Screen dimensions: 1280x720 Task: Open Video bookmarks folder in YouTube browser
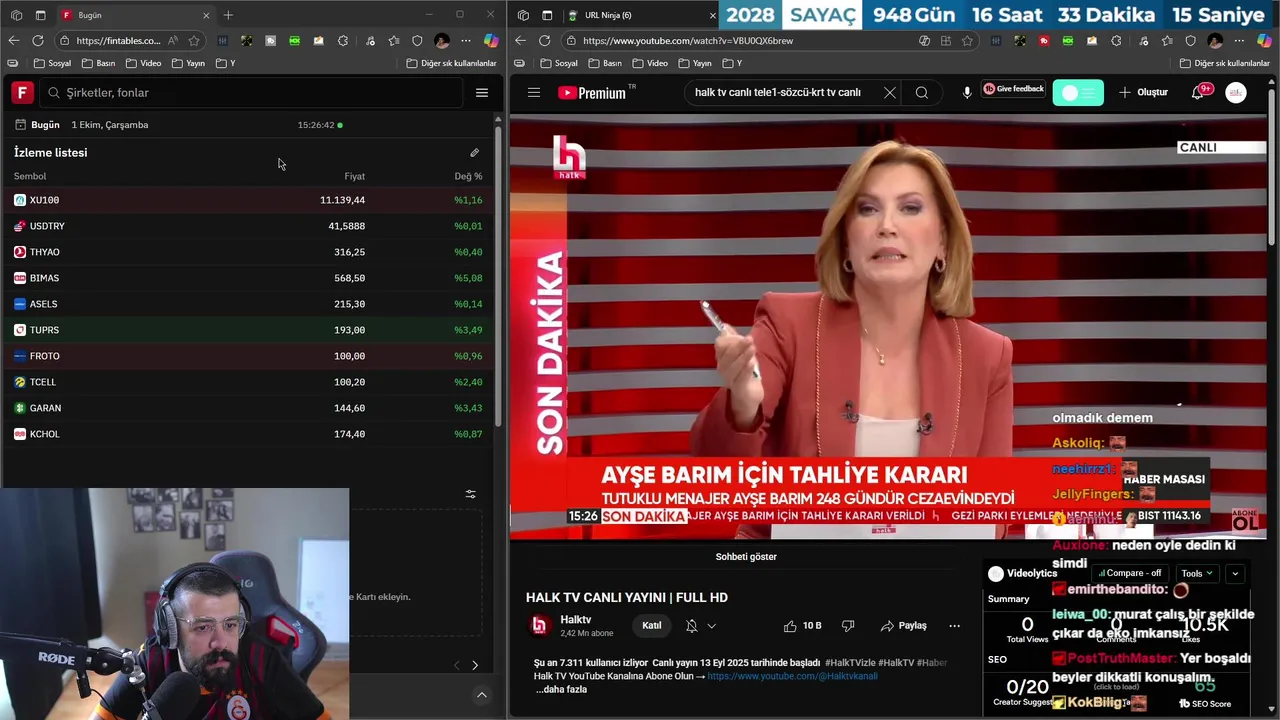(x=650, y=63)
